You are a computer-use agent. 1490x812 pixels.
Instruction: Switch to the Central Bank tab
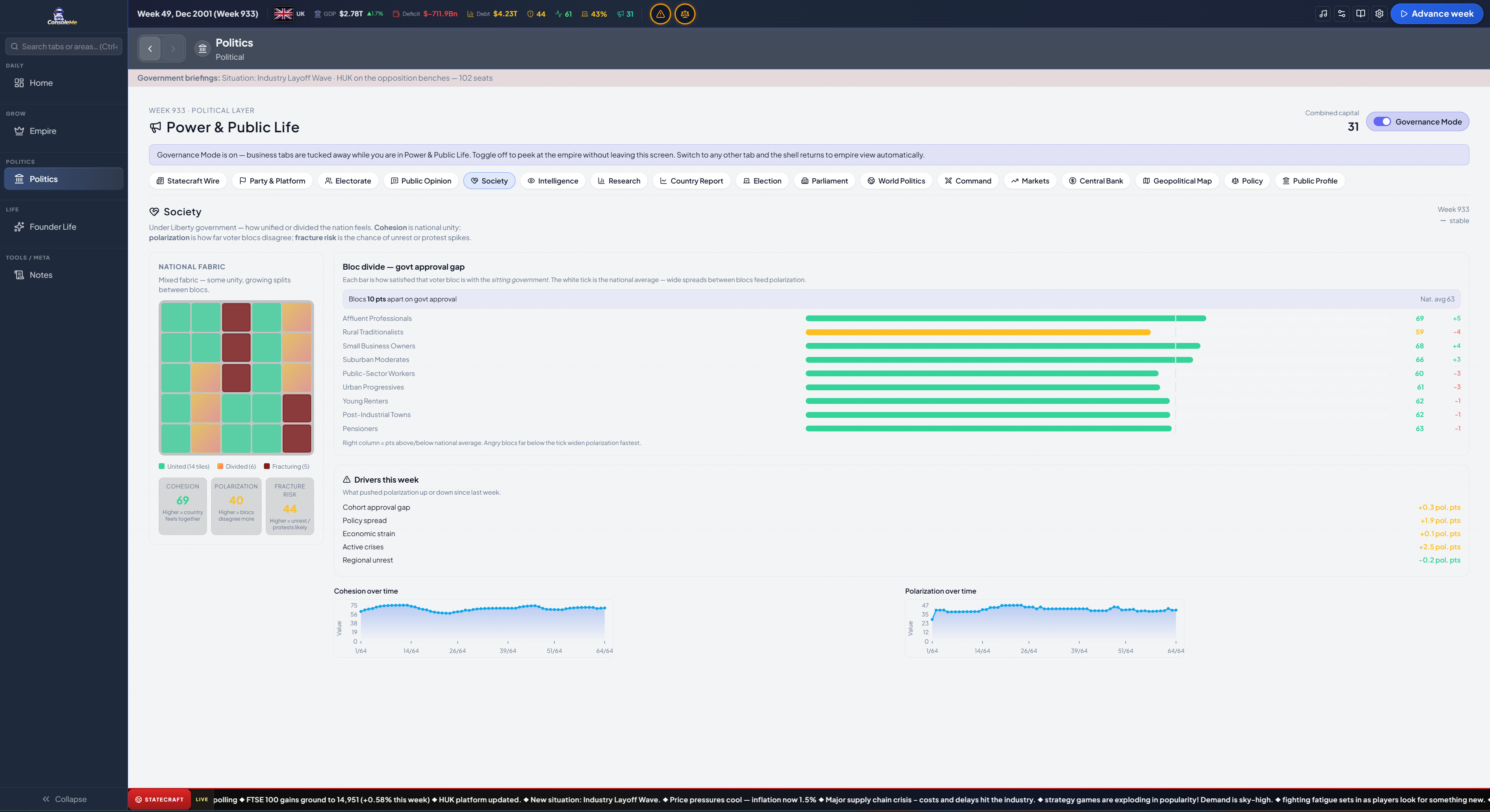point(1096,181)
